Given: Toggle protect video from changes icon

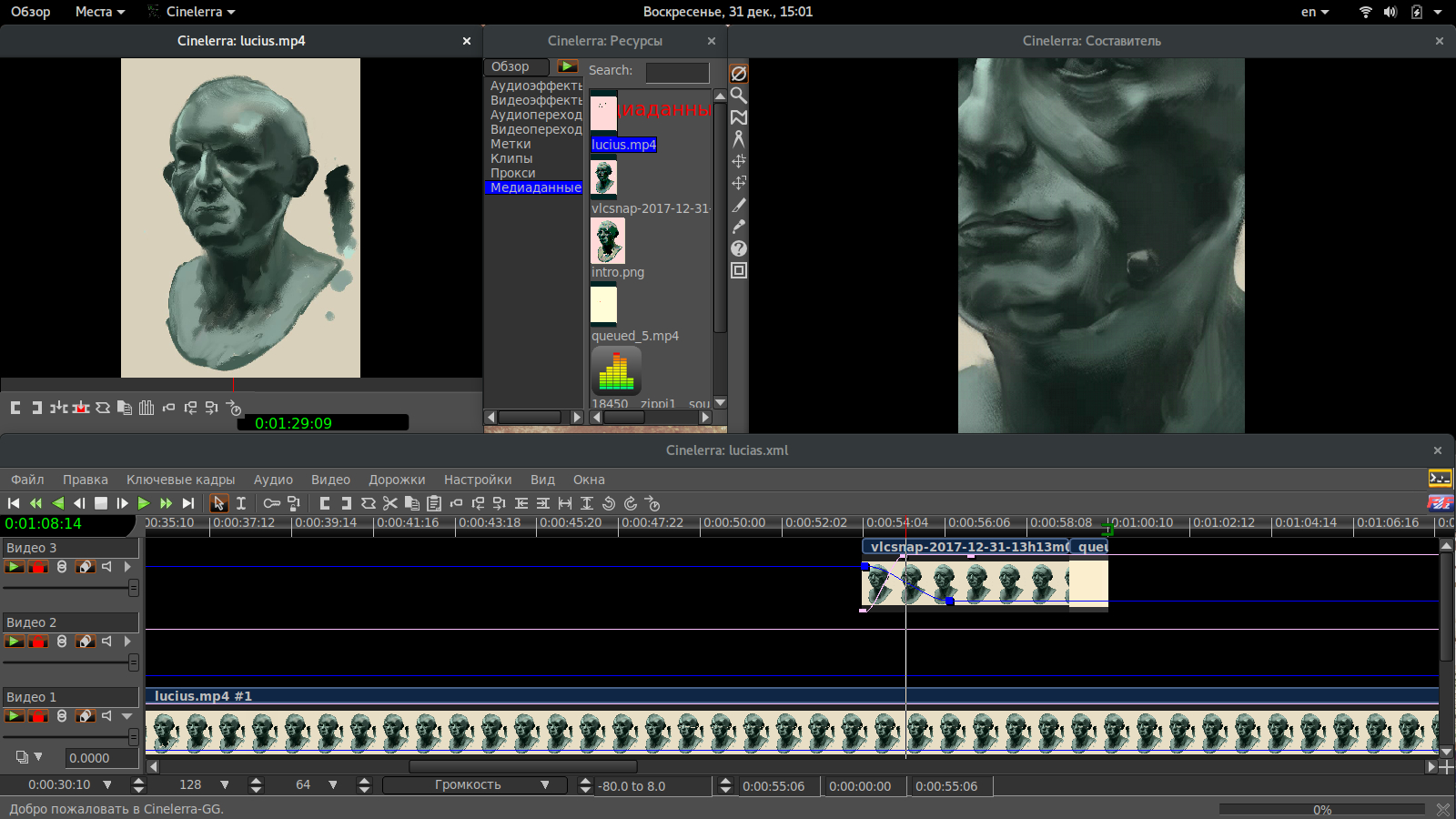Looking at the screenshot, I should pyautogui.click(x=739, y=74).
